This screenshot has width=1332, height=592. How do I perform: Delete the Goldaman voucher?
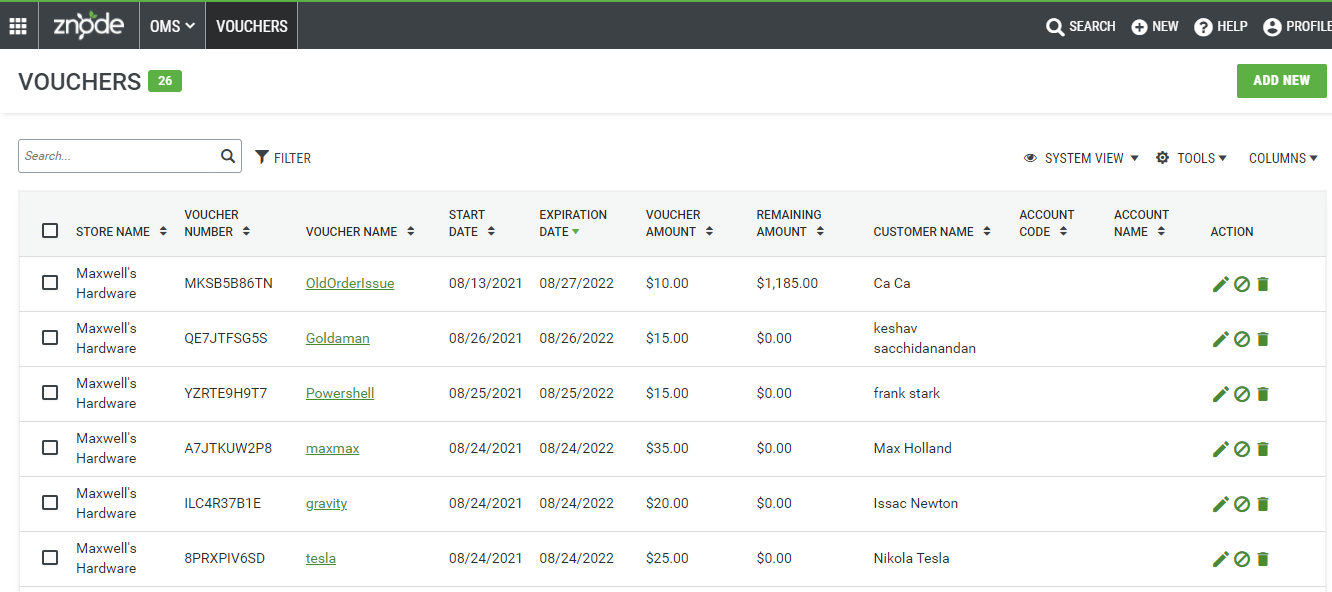(1262, 339)
